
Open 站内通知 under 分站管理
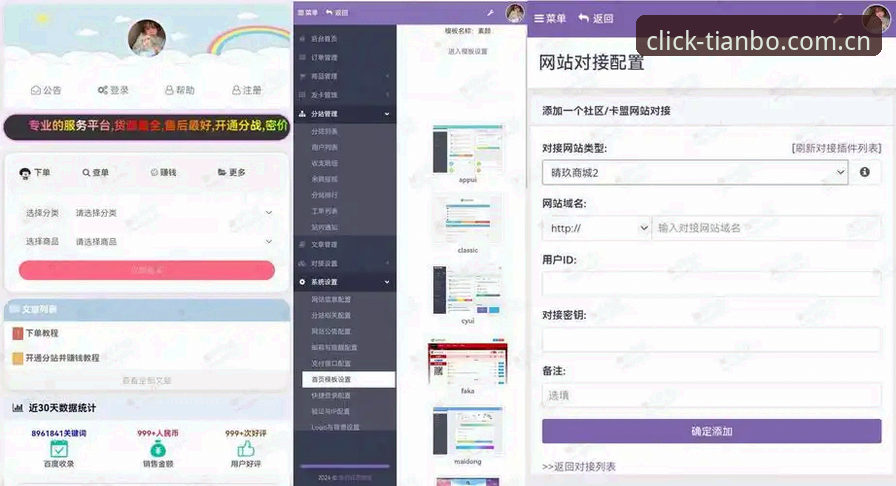[324, 228]
